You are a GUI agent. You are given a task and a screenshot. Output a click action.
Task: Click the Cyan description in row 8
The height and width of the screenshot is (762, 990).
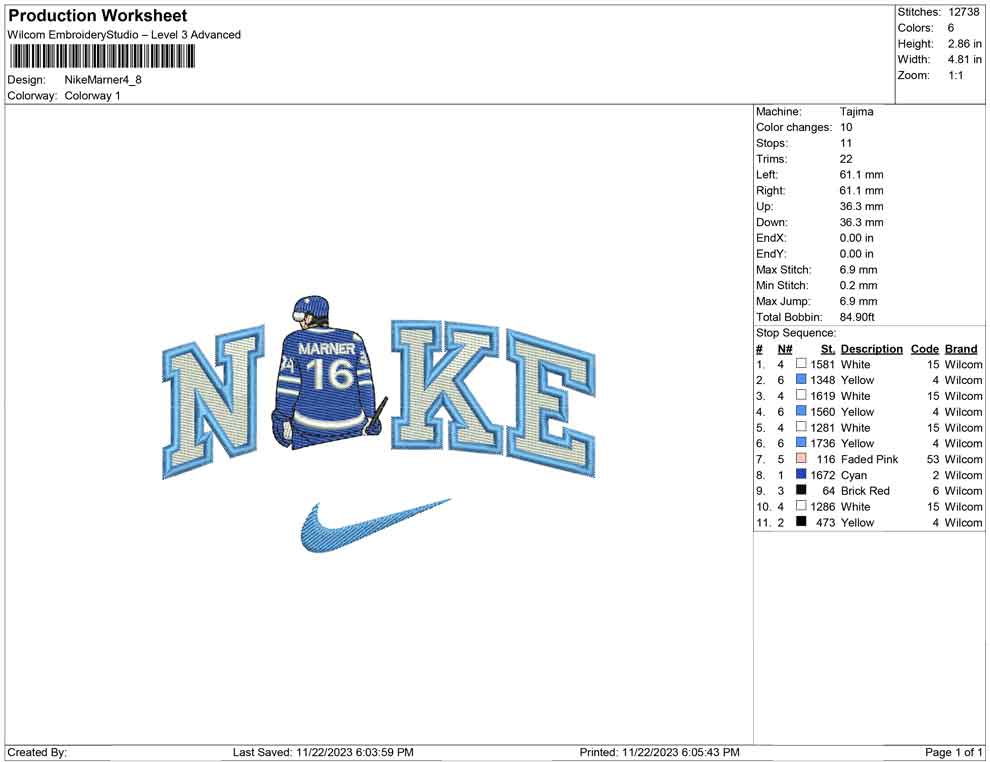(854, 475)
